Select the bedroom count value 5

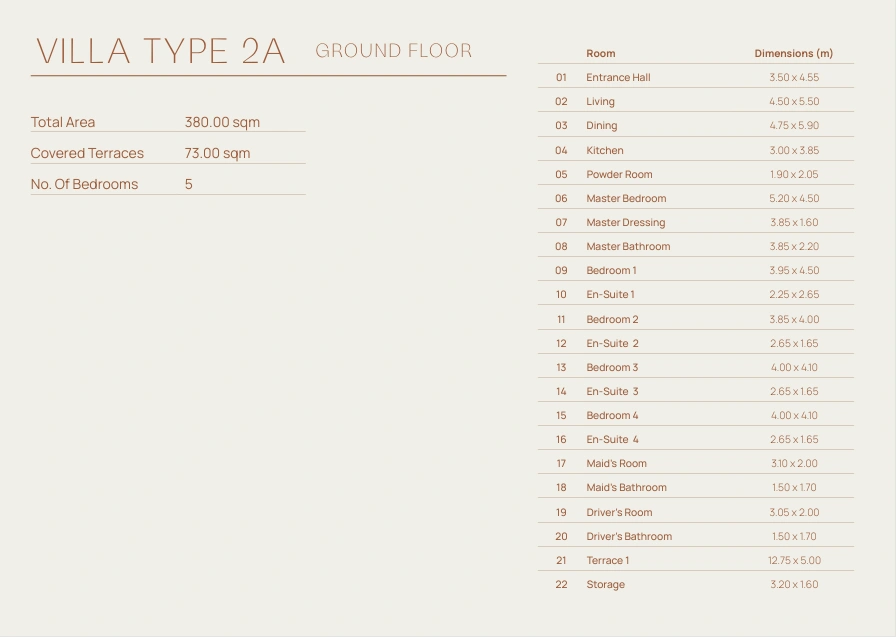(189, 184)
